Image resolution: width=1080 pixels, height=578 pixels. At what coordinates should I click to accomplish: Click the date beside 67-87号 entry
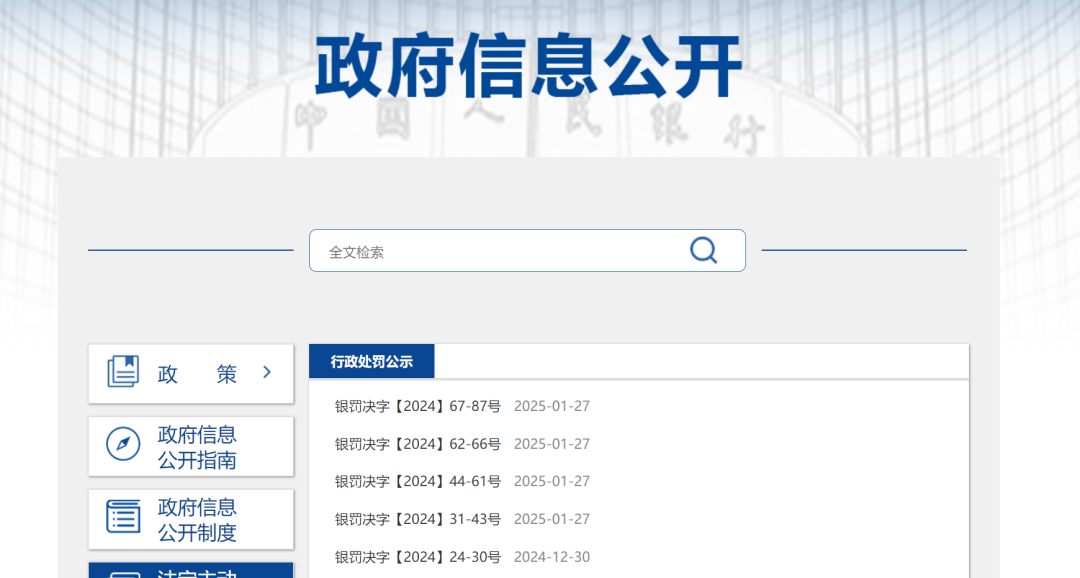click(552, 406)
